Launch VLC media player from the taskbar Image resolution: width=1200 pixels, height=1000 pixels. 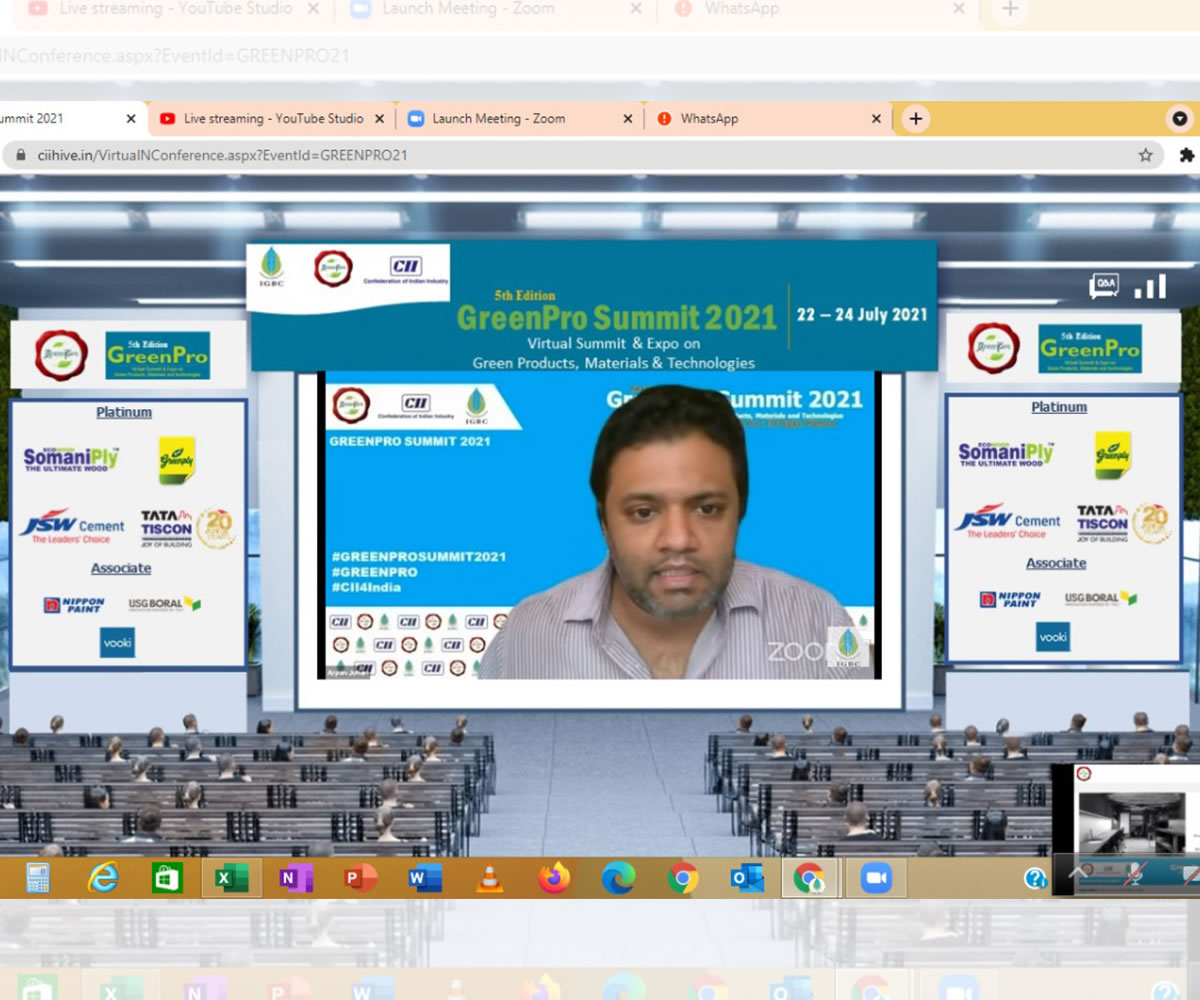pyautogui.click(x=489, y=878)
